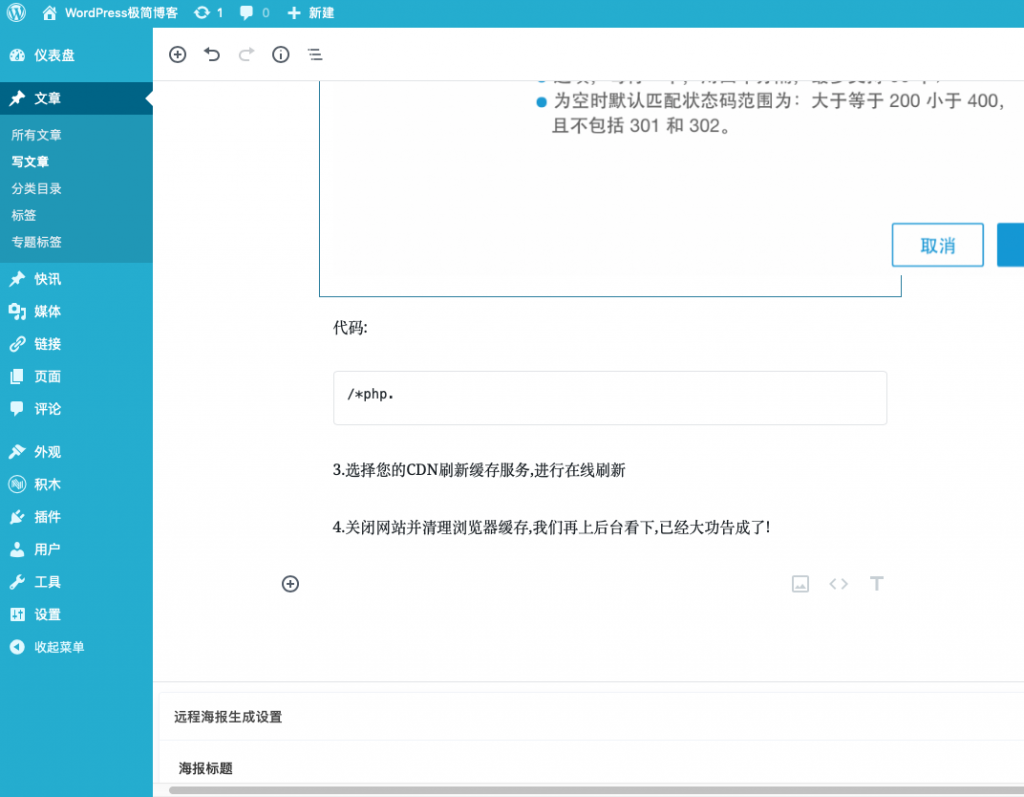Open the updates indicator showing 1
Viewport: 1024px width, 797px height.
(x=209, y=12)
